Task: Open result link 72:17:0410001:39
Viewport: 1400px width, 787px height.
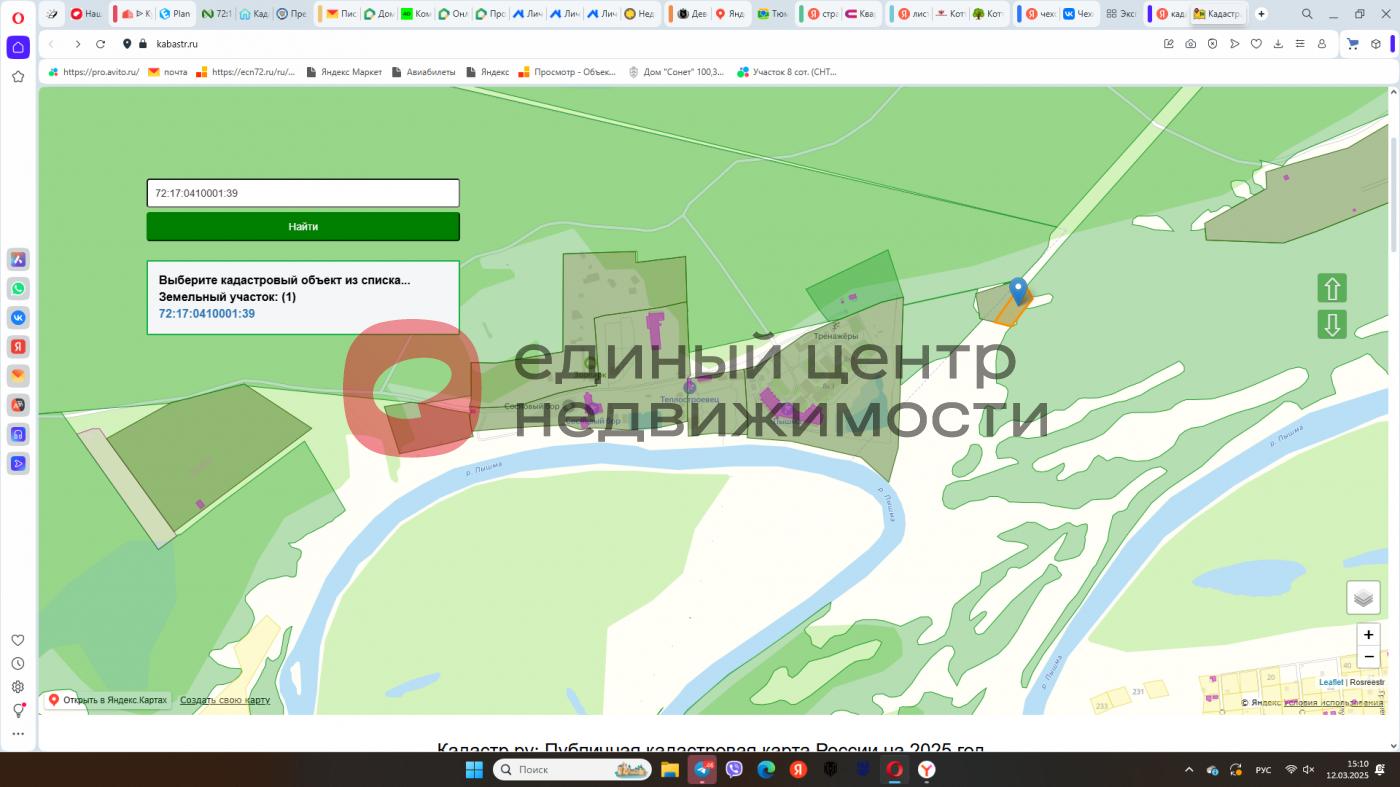Action: click(207, 314)
